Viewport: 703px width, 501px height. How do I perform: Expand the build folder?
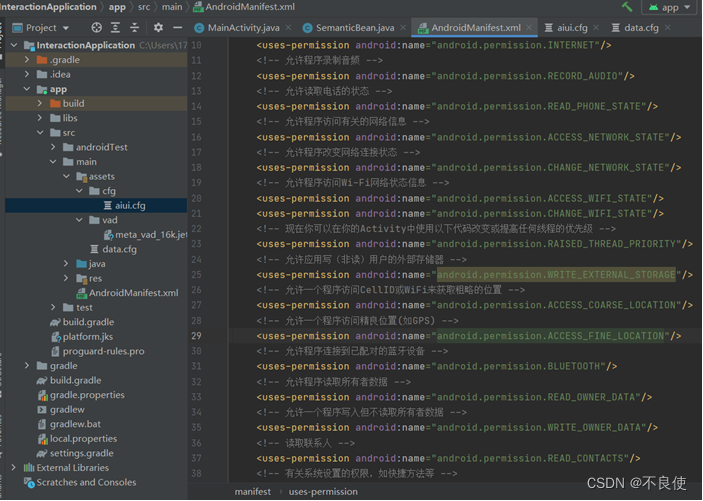(x=40, y=103)
